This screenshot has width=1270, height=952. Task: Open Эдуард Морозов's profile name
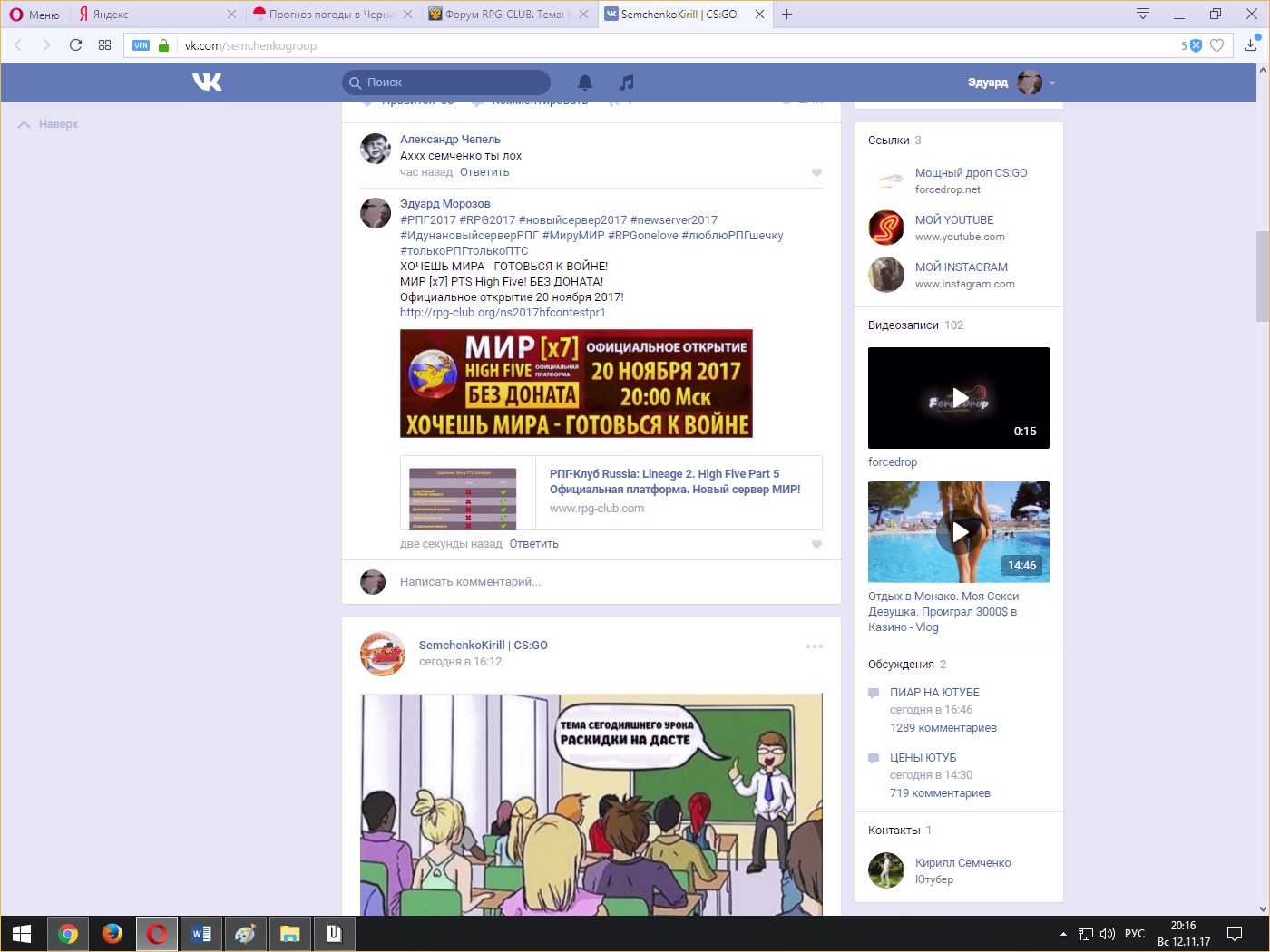444,204
